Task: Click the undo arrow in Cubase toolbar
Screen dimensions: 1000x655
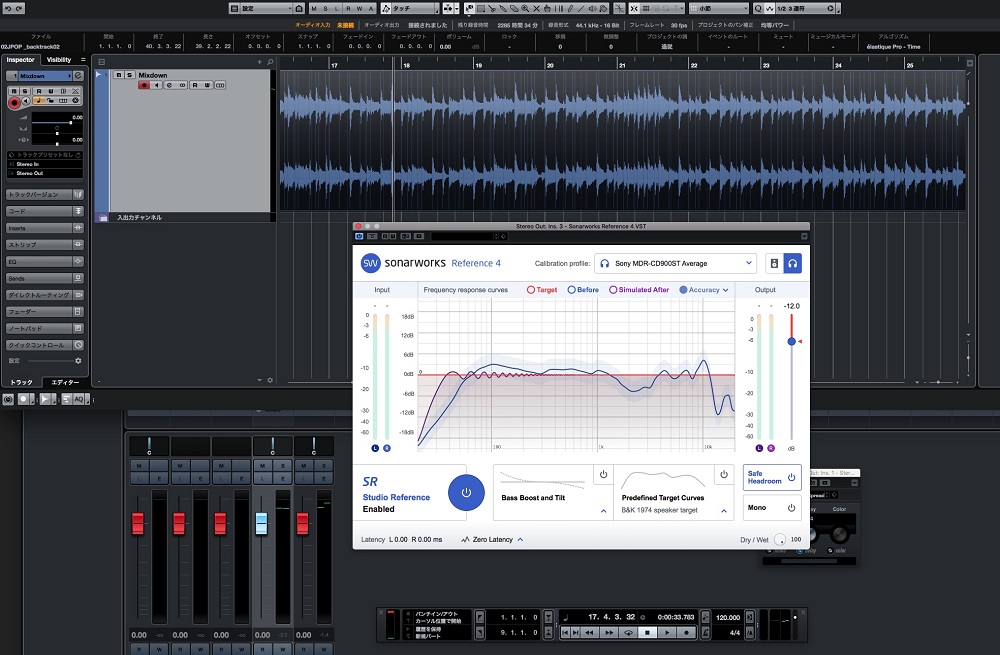Action: click(x=7, y=8)
